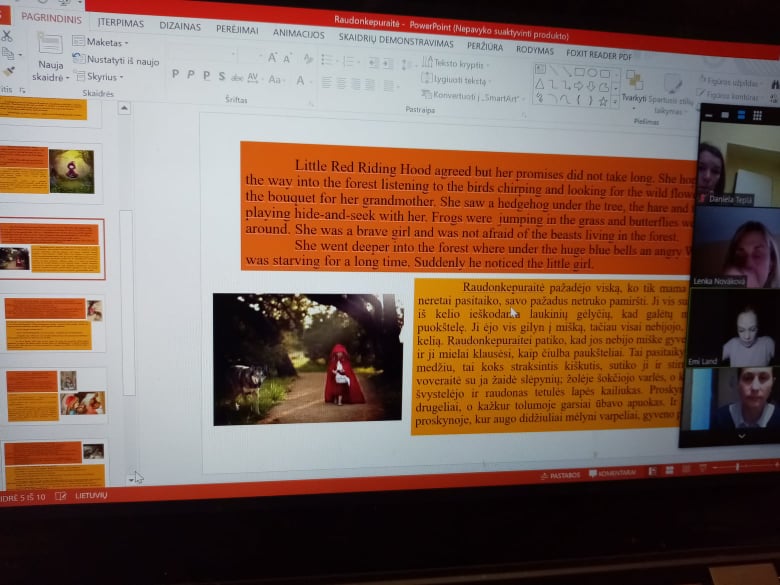The image size is (780, 585).
Task: Click the increase list level icon
Action: click(388, 64)
